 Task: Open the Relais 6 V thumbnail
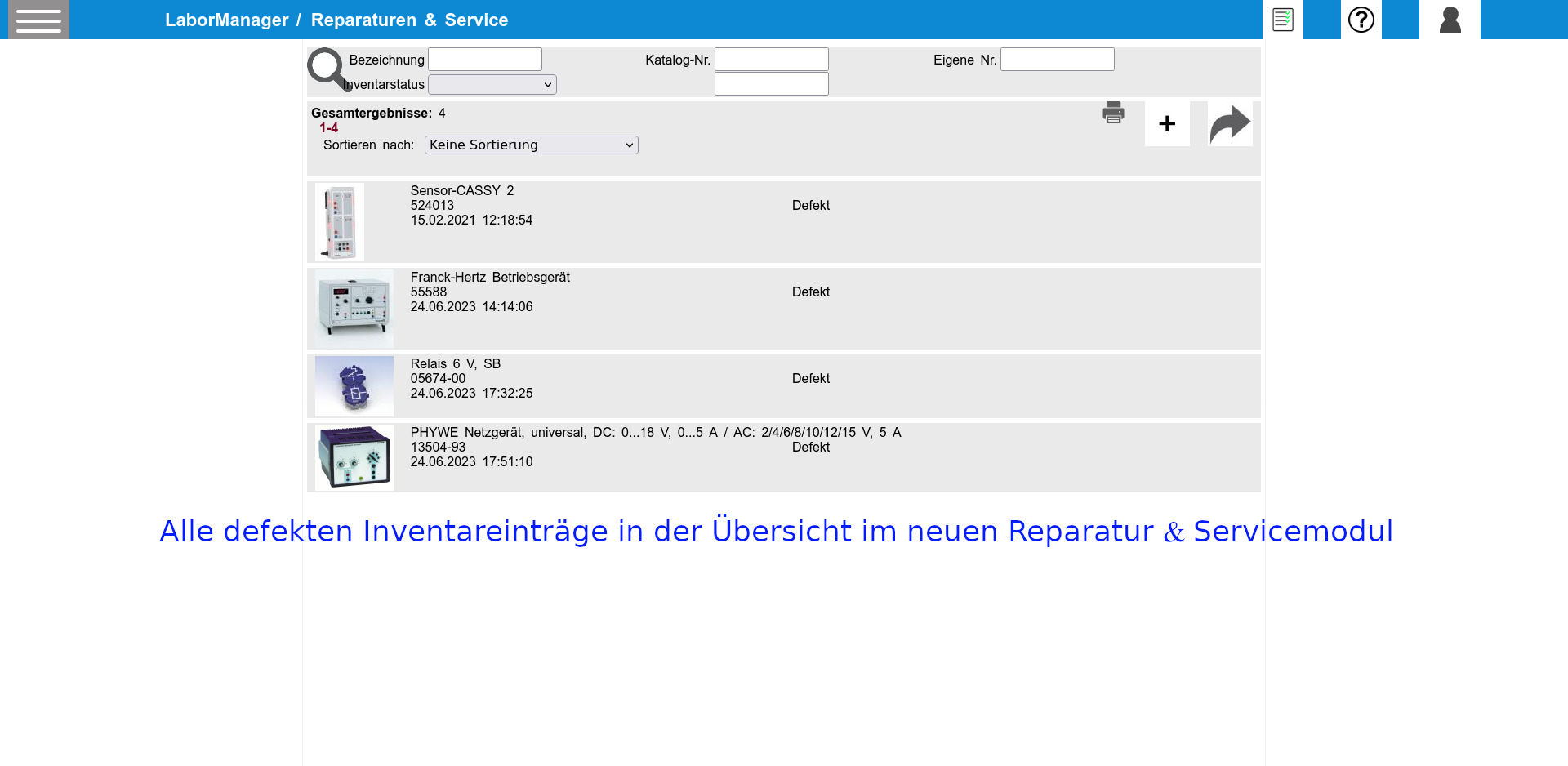point(354,385)
